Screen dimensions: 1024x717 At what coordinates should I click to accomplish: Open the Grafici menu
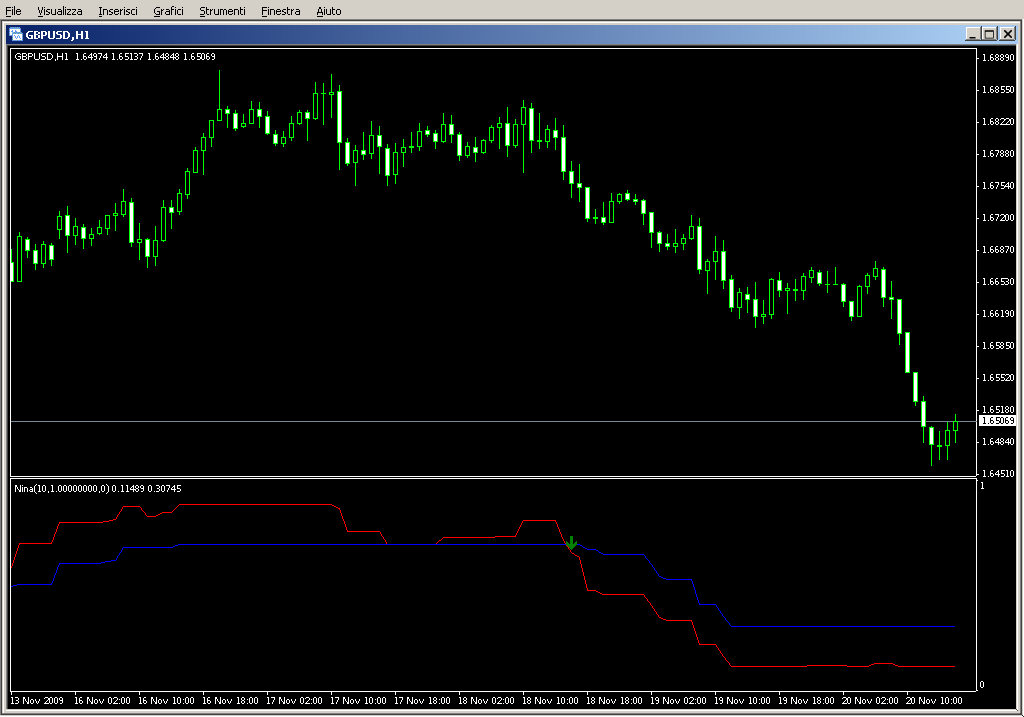(x=168, y=11)
